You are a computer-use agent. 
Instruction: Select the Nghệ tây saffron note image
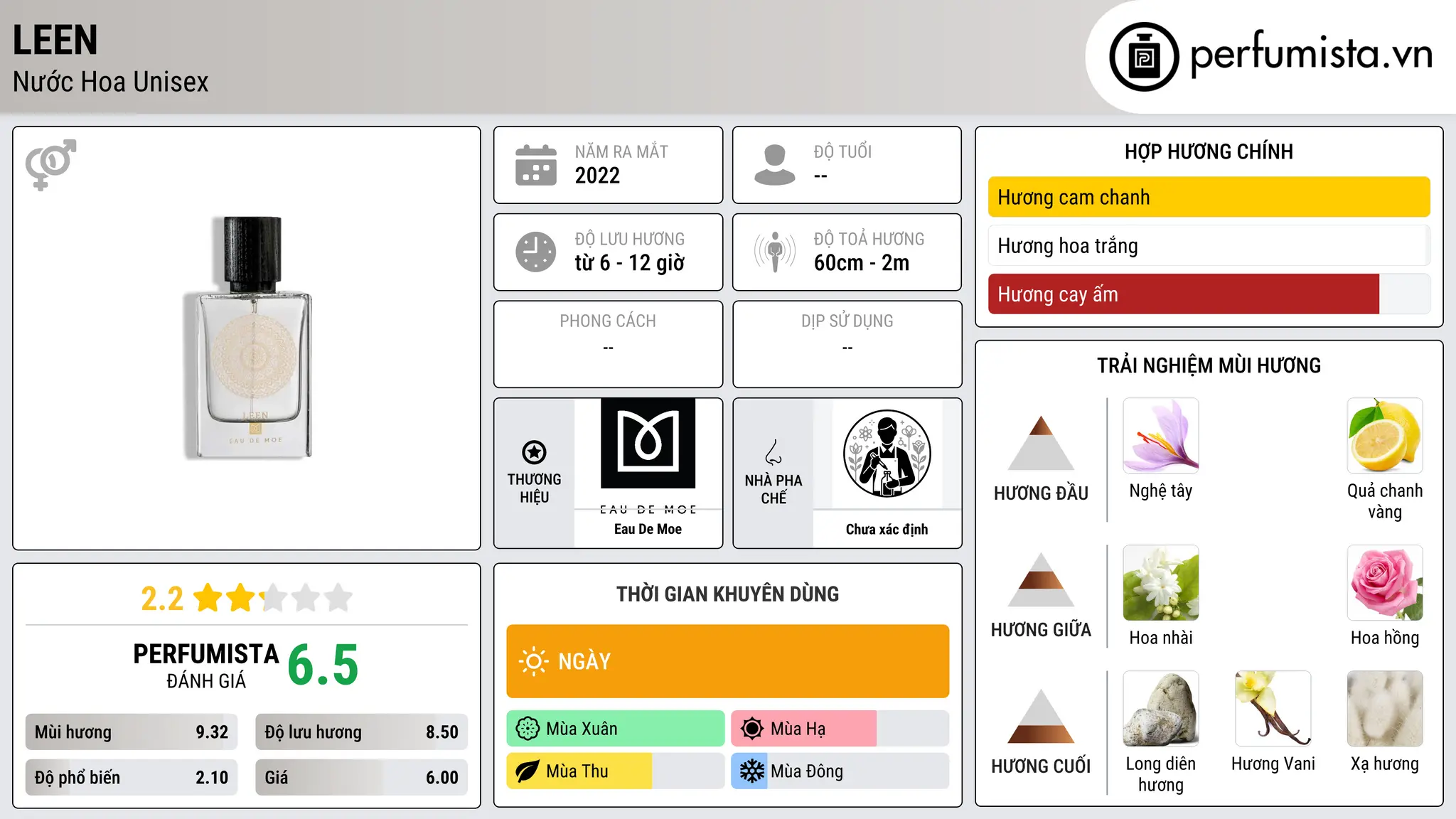click(x=1160, y=436)
